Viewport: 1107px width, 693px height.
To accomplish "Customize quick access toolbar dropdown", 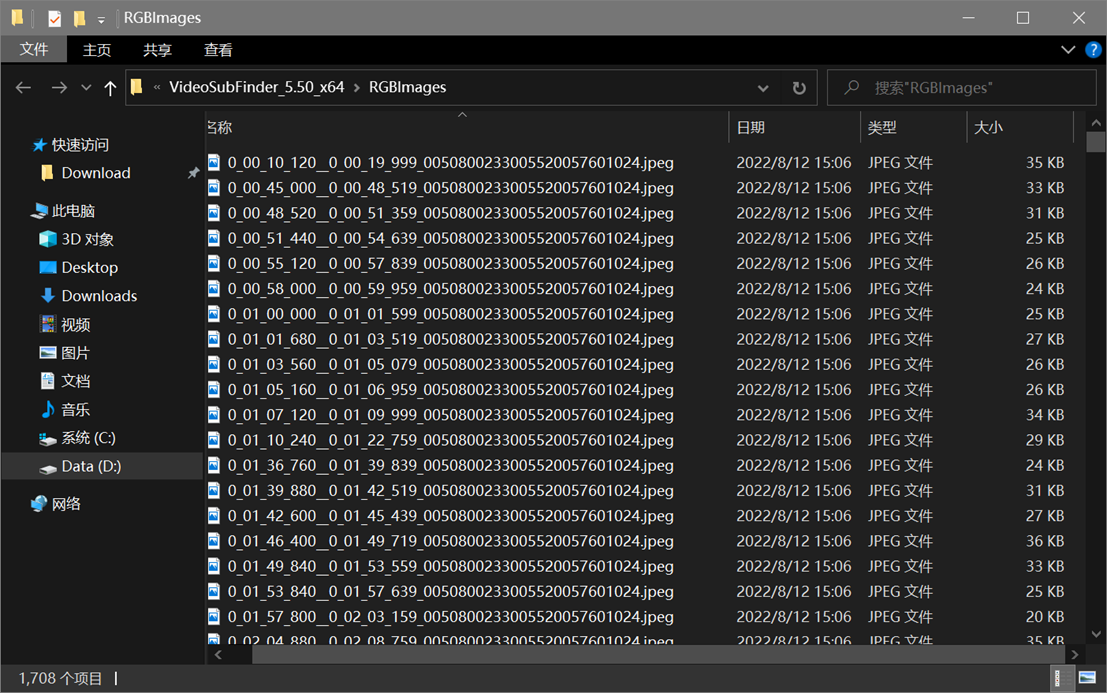I will tap(101, 19).
